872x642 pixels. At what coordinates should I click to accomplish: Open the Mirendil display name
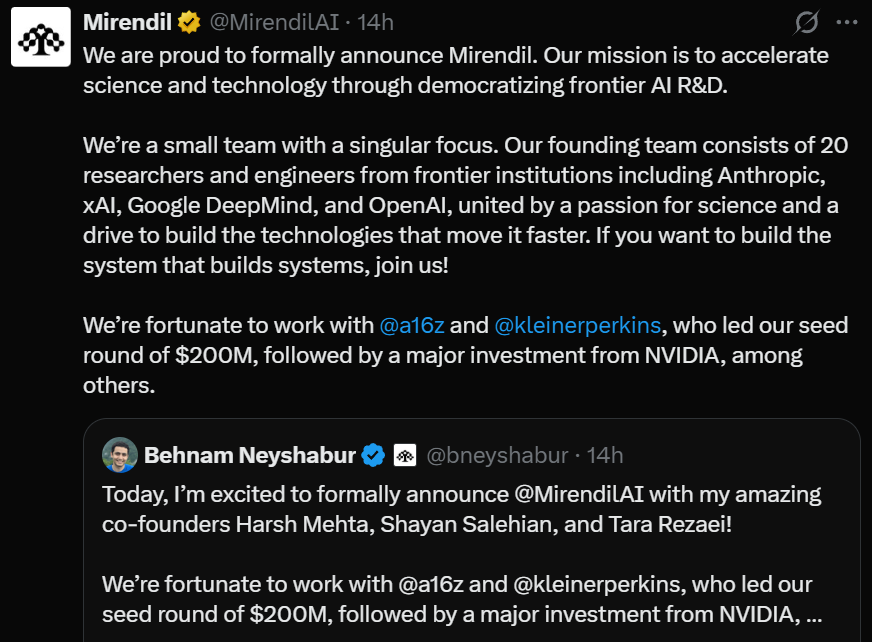(x=127, y=23)
